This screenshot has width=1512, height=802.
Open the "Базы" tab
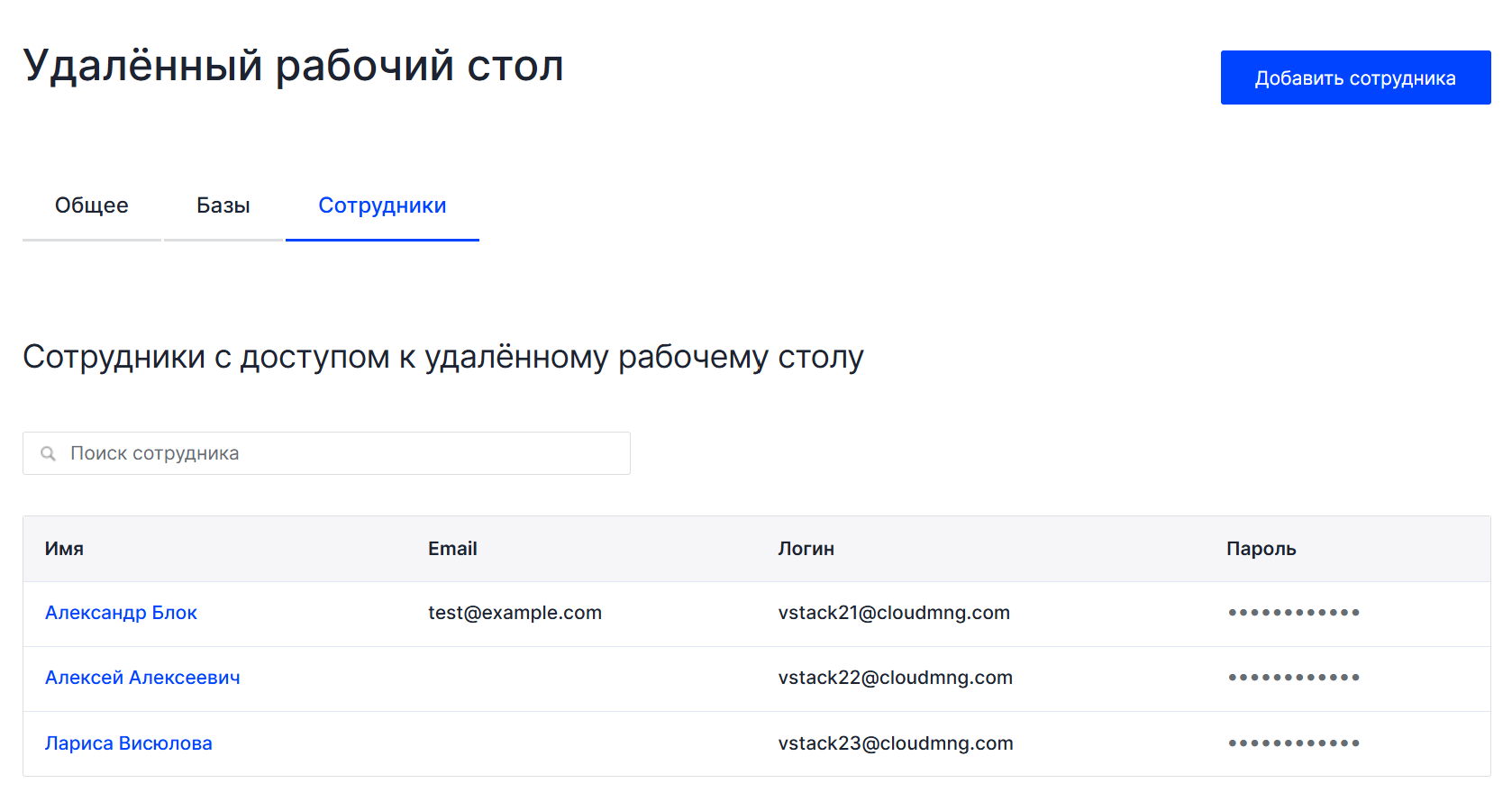click(x=223, y=205)
